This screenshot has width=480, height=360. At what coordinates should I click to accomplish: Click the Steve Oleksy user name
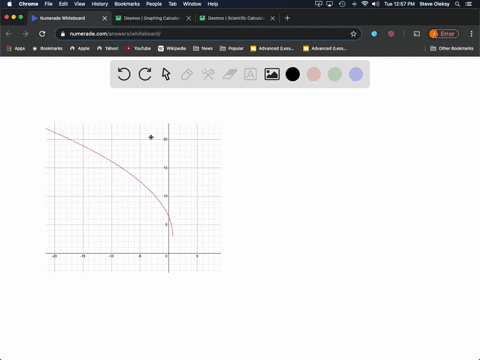pos(434,4)
